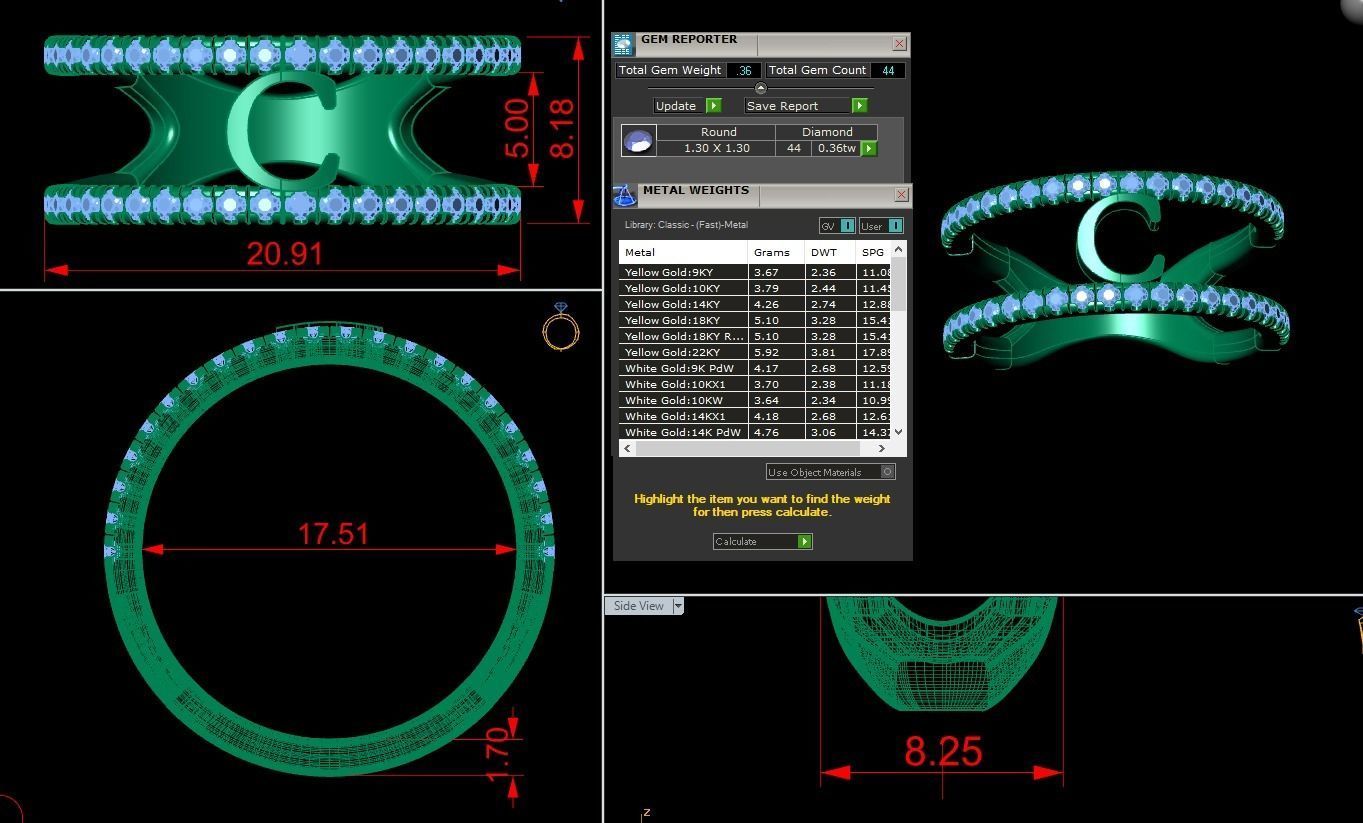Open the Side View viewport dropdown
This screenshot has height=823, width=1363.
(x=678, y=606)
